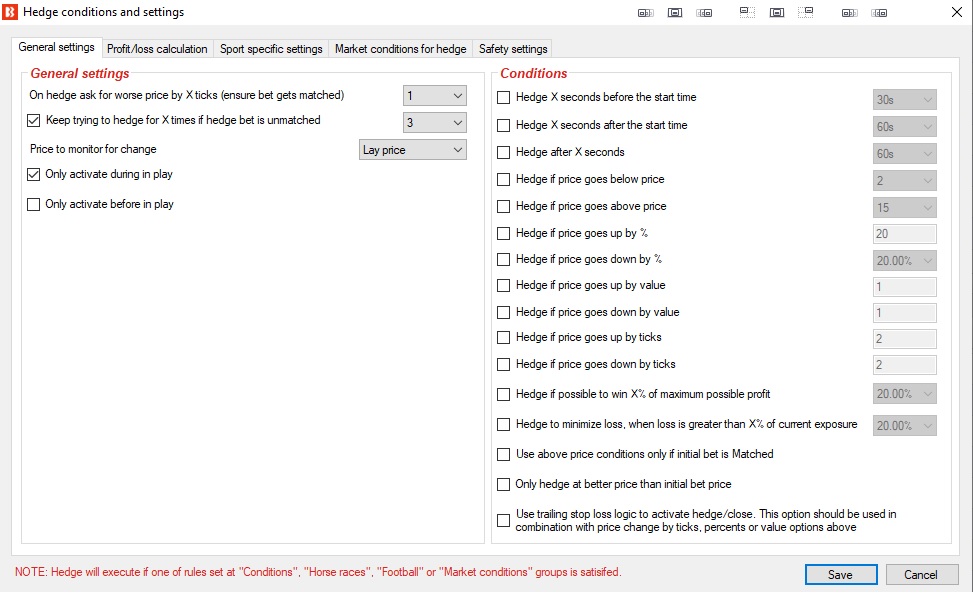Click the price goes down by ticks field

905,365
